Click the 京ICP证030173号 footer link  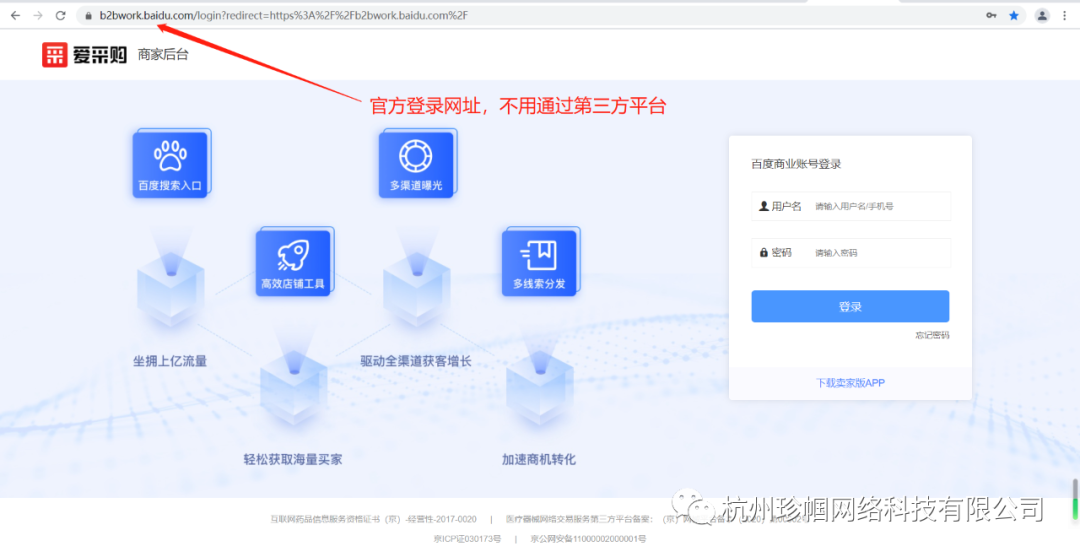pyautogui.click(x=468, y=538)
